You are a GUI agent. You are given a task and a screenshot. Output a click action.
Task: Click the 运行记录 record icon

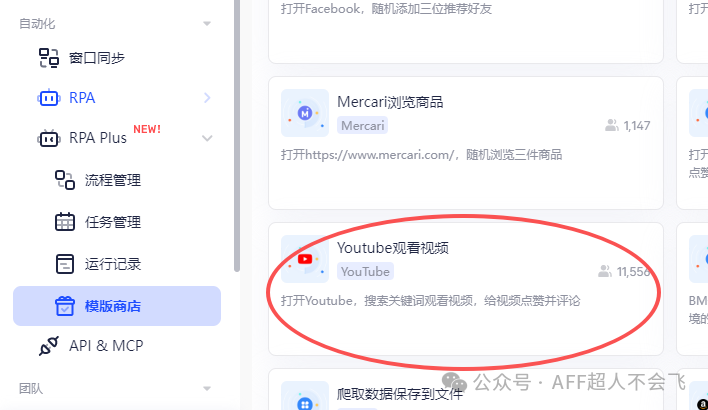(x=65, y=264)
